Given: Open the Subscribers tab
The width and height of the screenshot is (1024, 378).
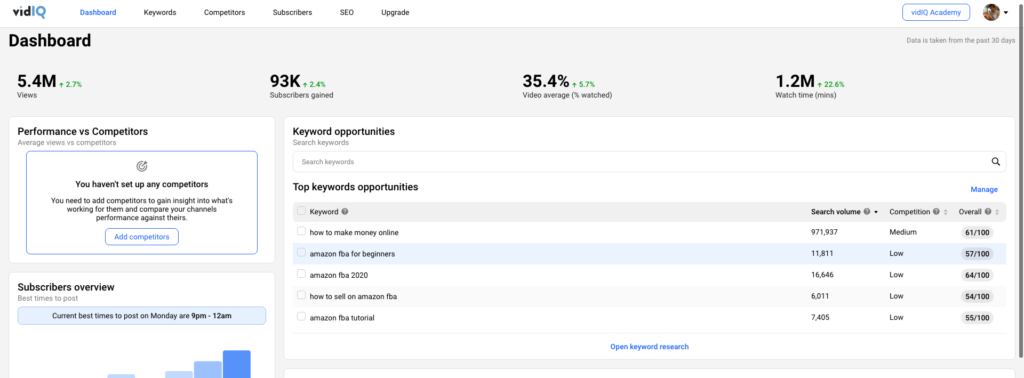Looking at the screenshot, I should 293,12.
